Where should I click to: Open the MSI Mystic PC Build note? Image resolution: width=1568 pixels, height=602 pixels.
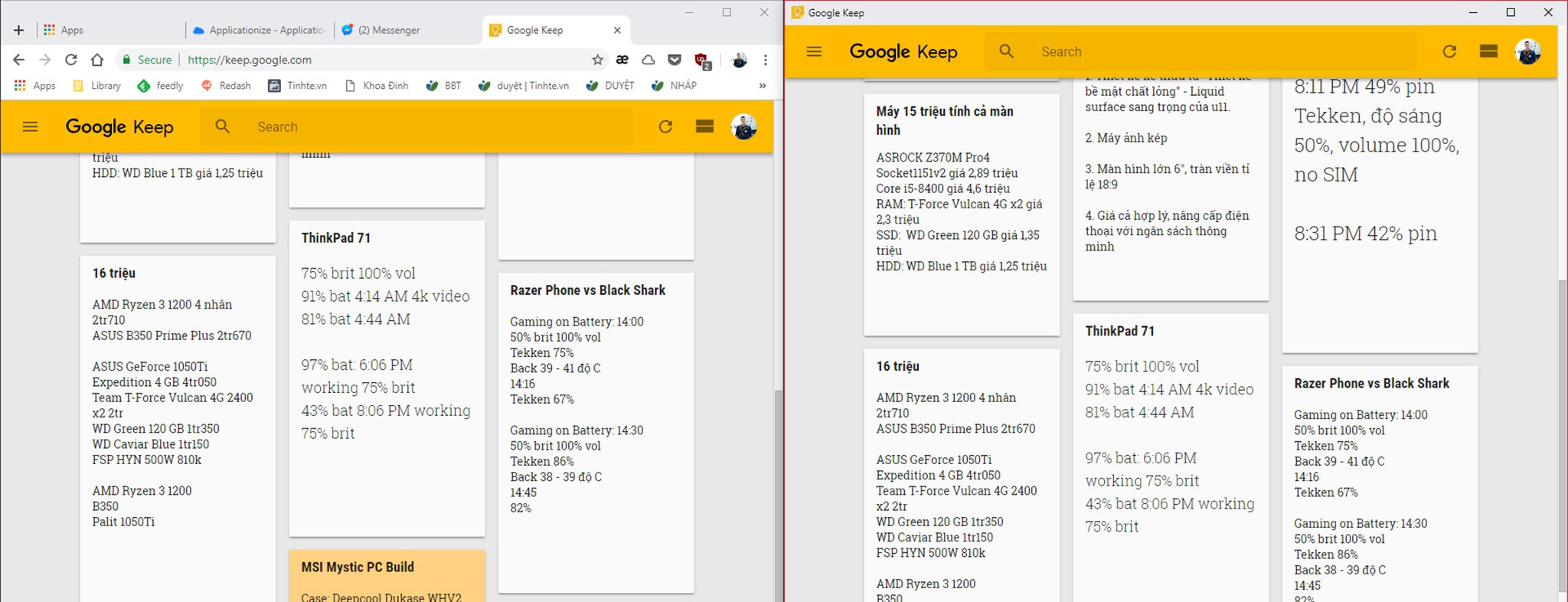(387, 576)
